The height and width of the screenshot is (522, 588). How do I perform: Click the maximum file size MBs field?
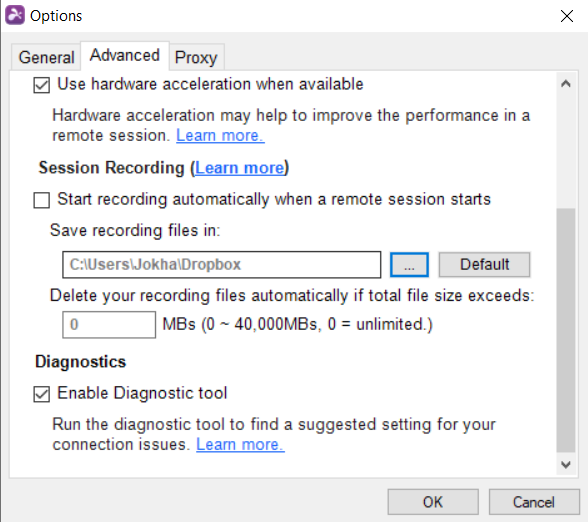[x=109, y=325]
